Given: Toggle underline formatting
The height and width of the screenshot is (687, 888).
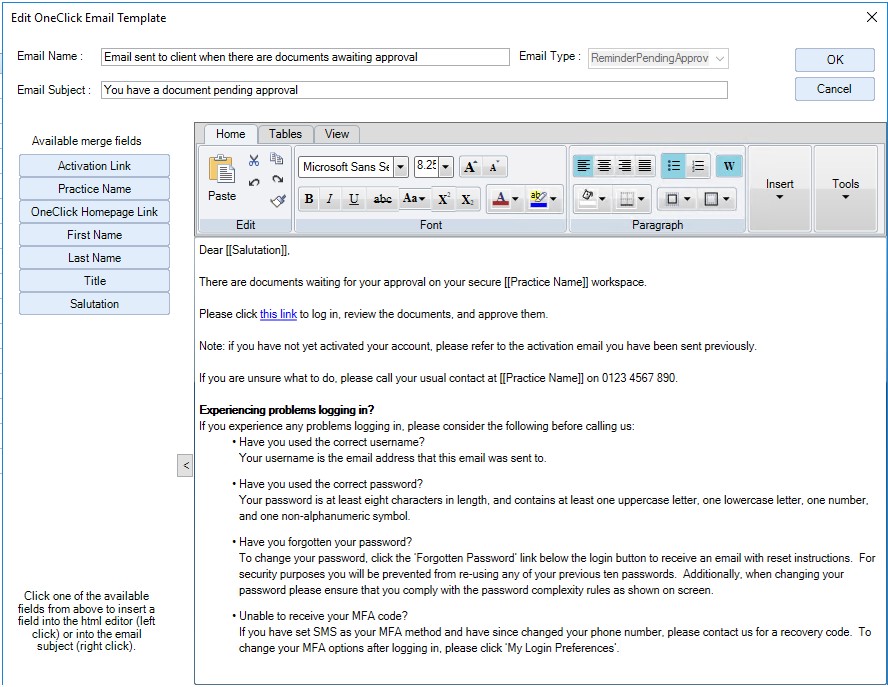Looking at the screenshot, I should 354,199.
